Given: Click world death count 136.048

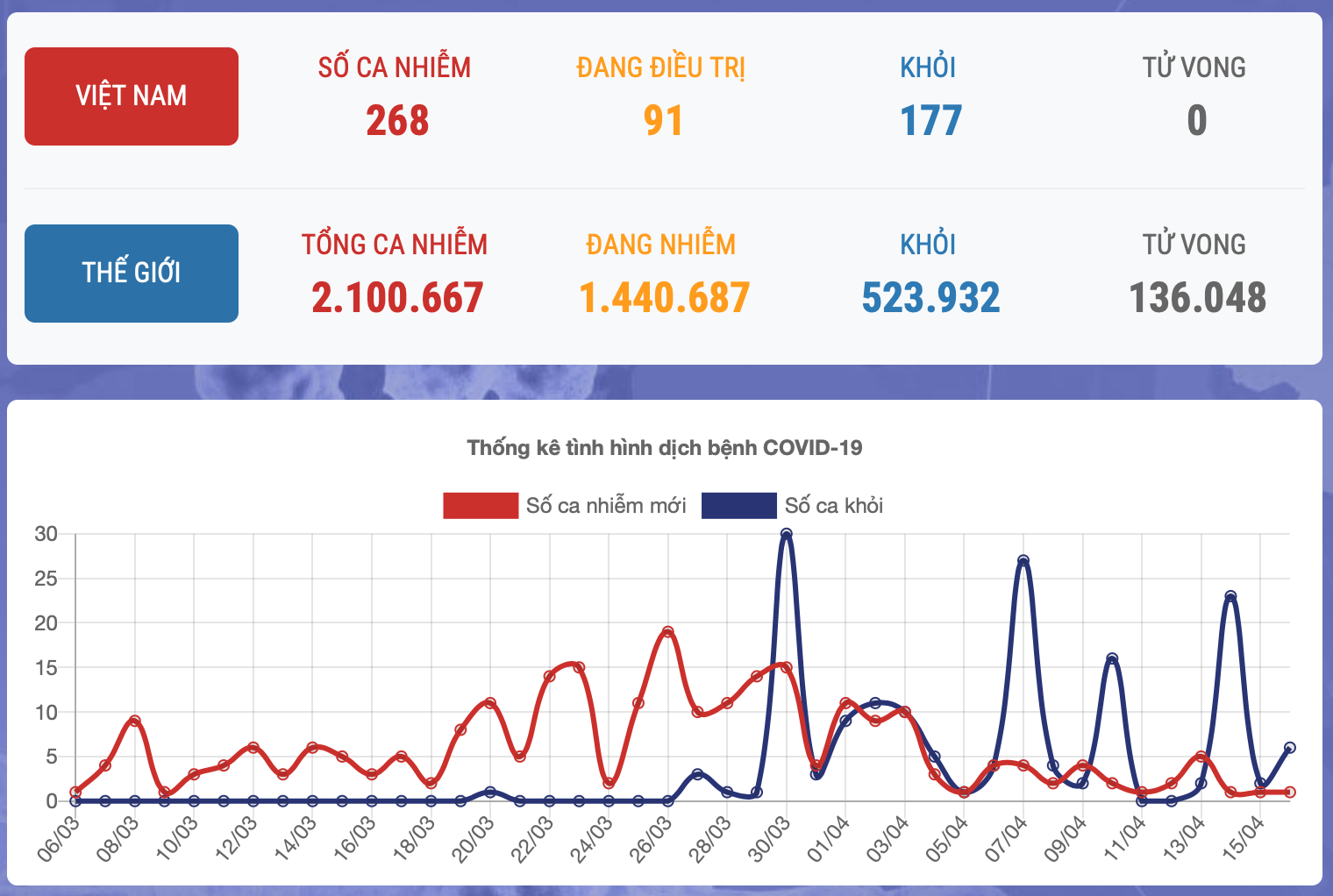Looking at the screenshot, I should tap(1197, 298).
